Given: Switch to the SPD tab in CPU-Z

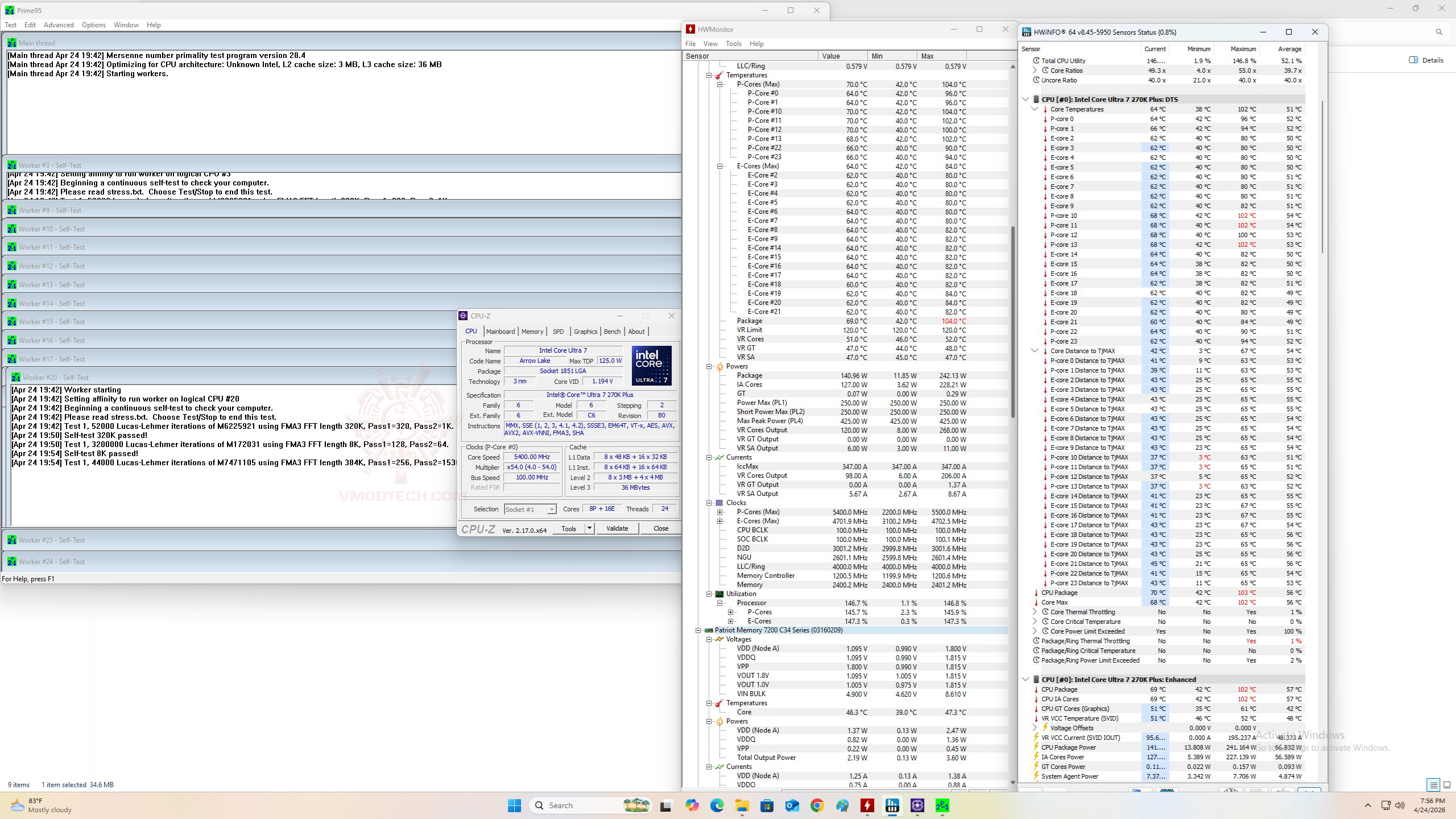Looking at the screenshot, I should 559,332.
